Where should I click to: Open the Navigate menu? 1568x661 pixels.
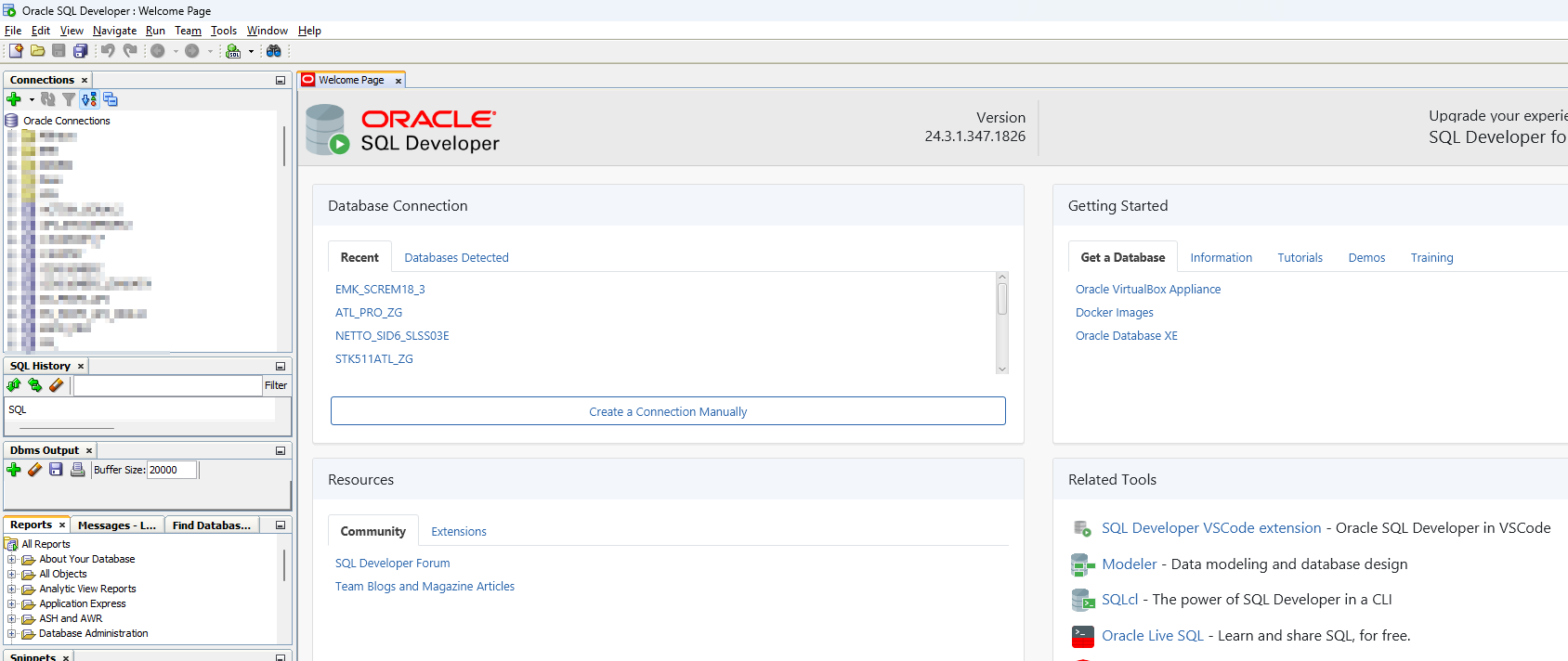pyautogui.click(x=114, y=31)
